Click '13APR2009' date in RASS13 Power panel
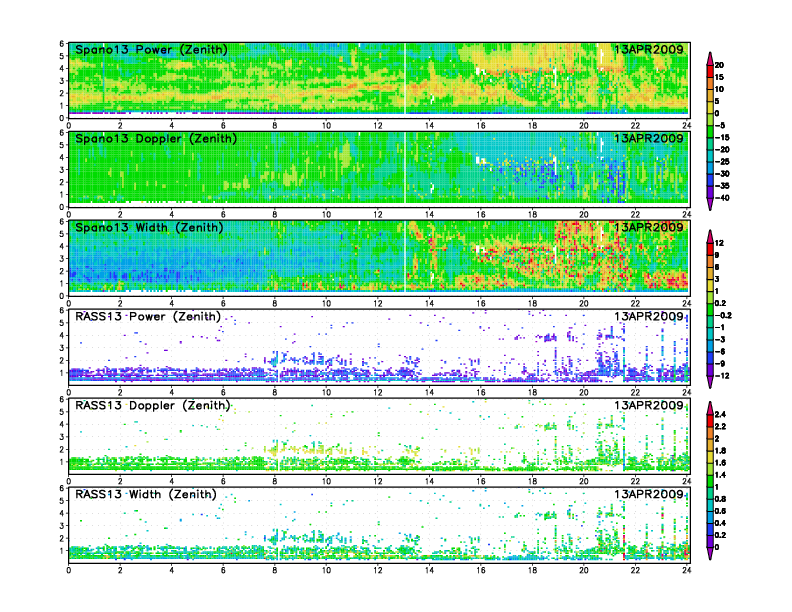The height and width of the screenshot is (612, 792). 649,317
